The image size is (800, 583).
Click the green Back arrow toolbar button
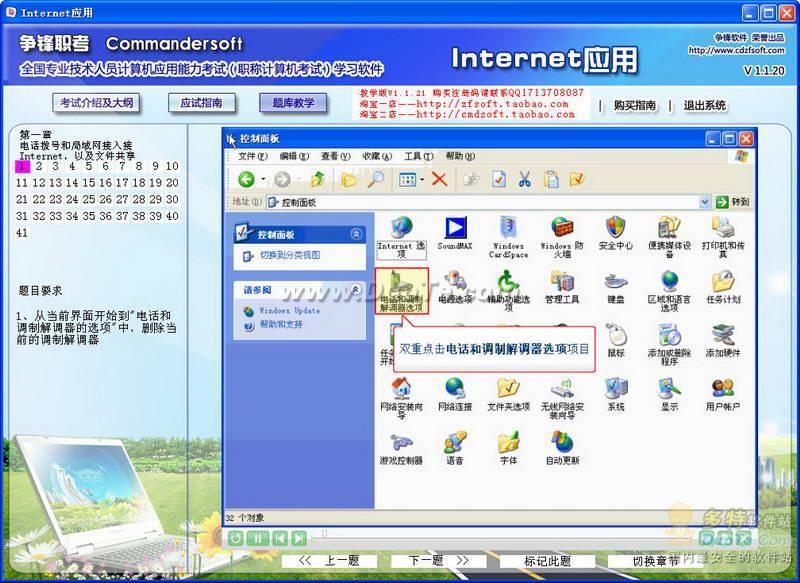246,179
